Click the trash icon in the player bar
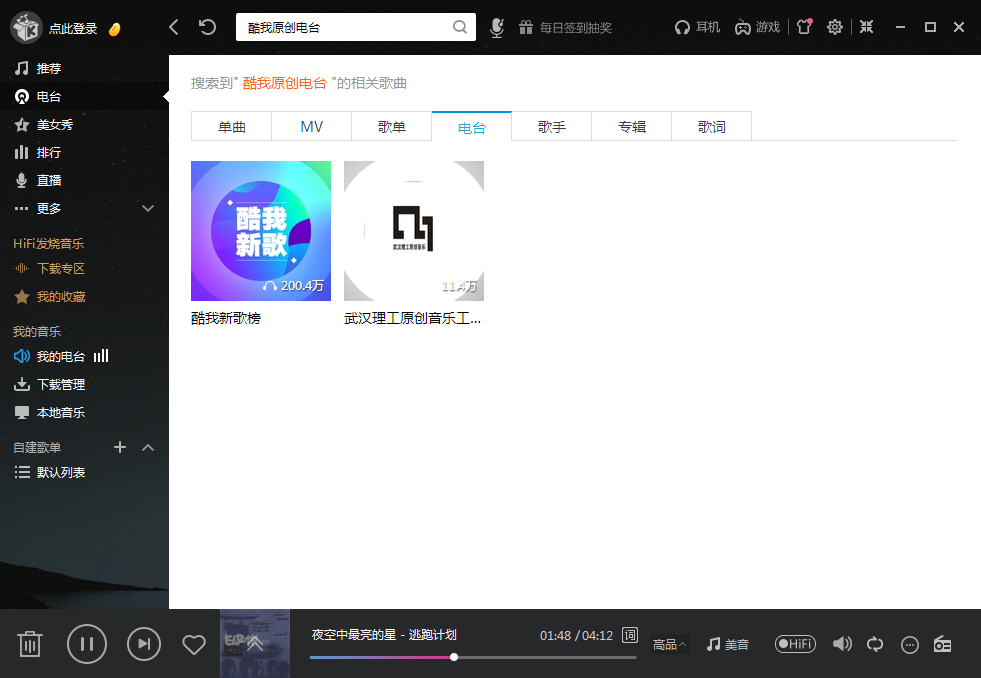The image size is (981, 678). point(29,644)
